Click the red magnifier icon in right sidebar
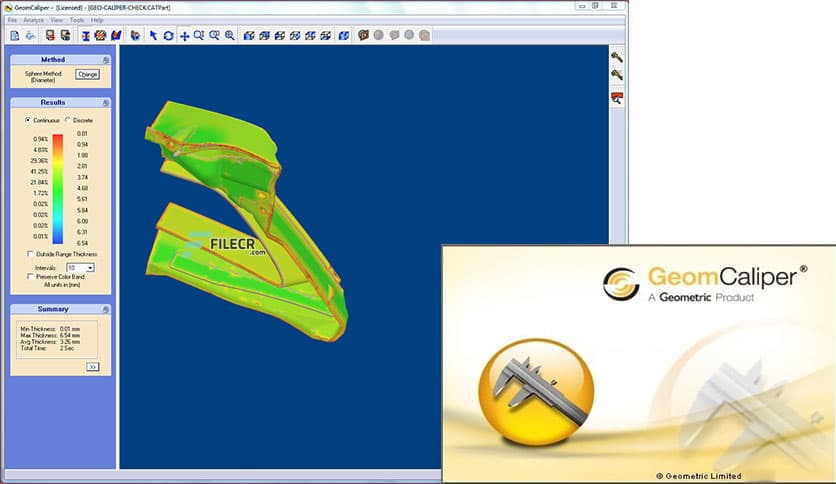Viewport: 836px width, 484px height. click(x=617, y=98)
